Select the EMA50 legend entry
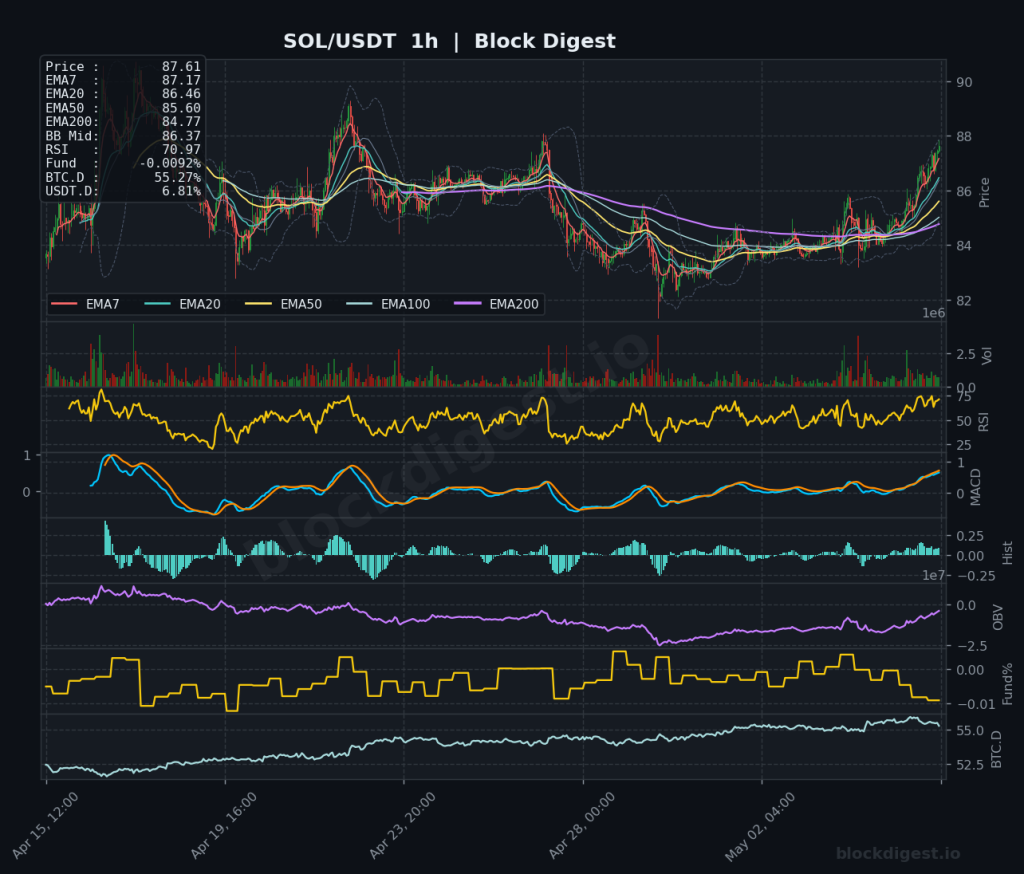The height and width of the screenshot is (874, 1024). click(x=283, y=304)
